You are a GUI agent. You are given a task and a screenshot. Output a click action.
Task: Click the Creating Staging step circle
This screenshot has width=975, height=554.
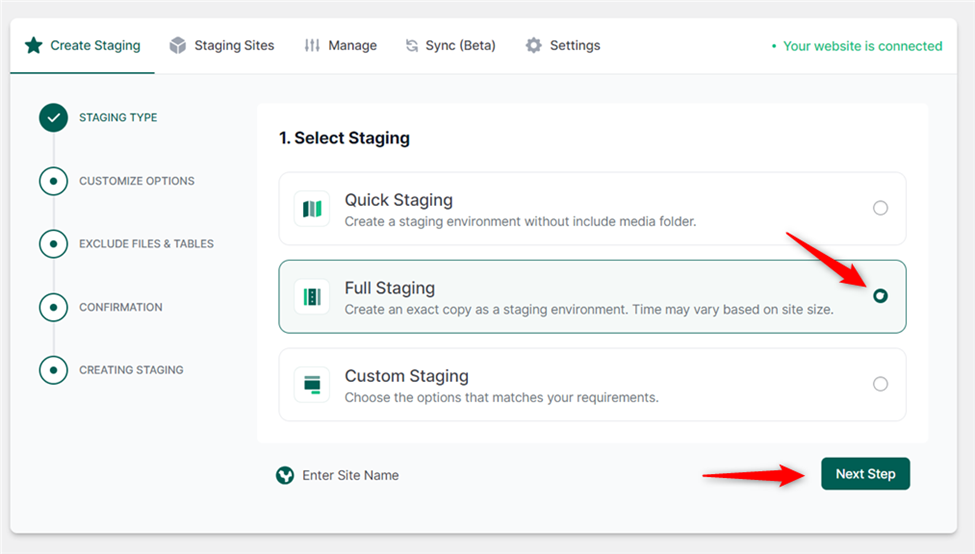click(x=53, y=370)
